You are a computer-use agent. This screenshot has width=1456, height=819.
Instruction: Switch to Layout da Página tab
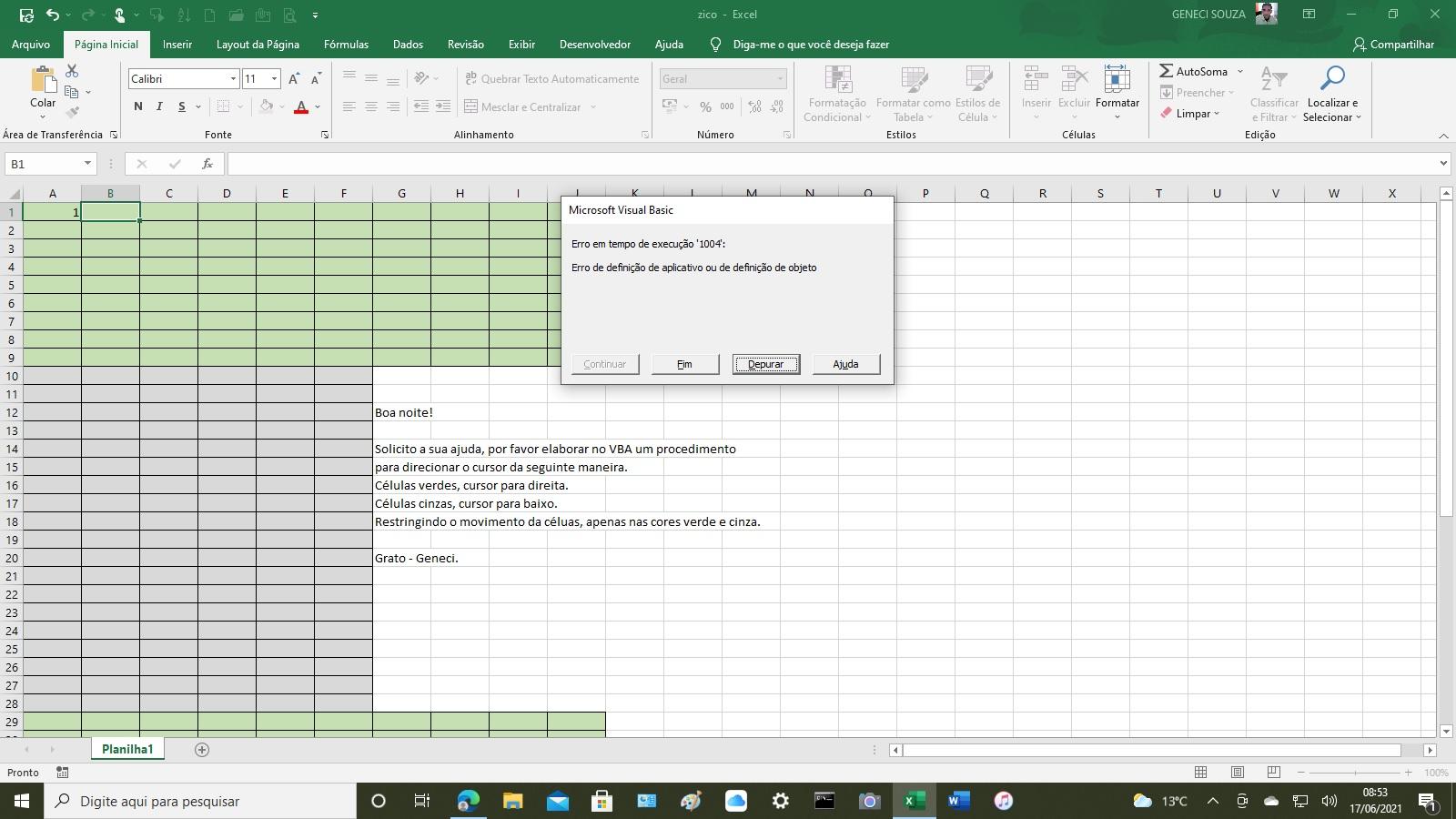click(258, 45)
